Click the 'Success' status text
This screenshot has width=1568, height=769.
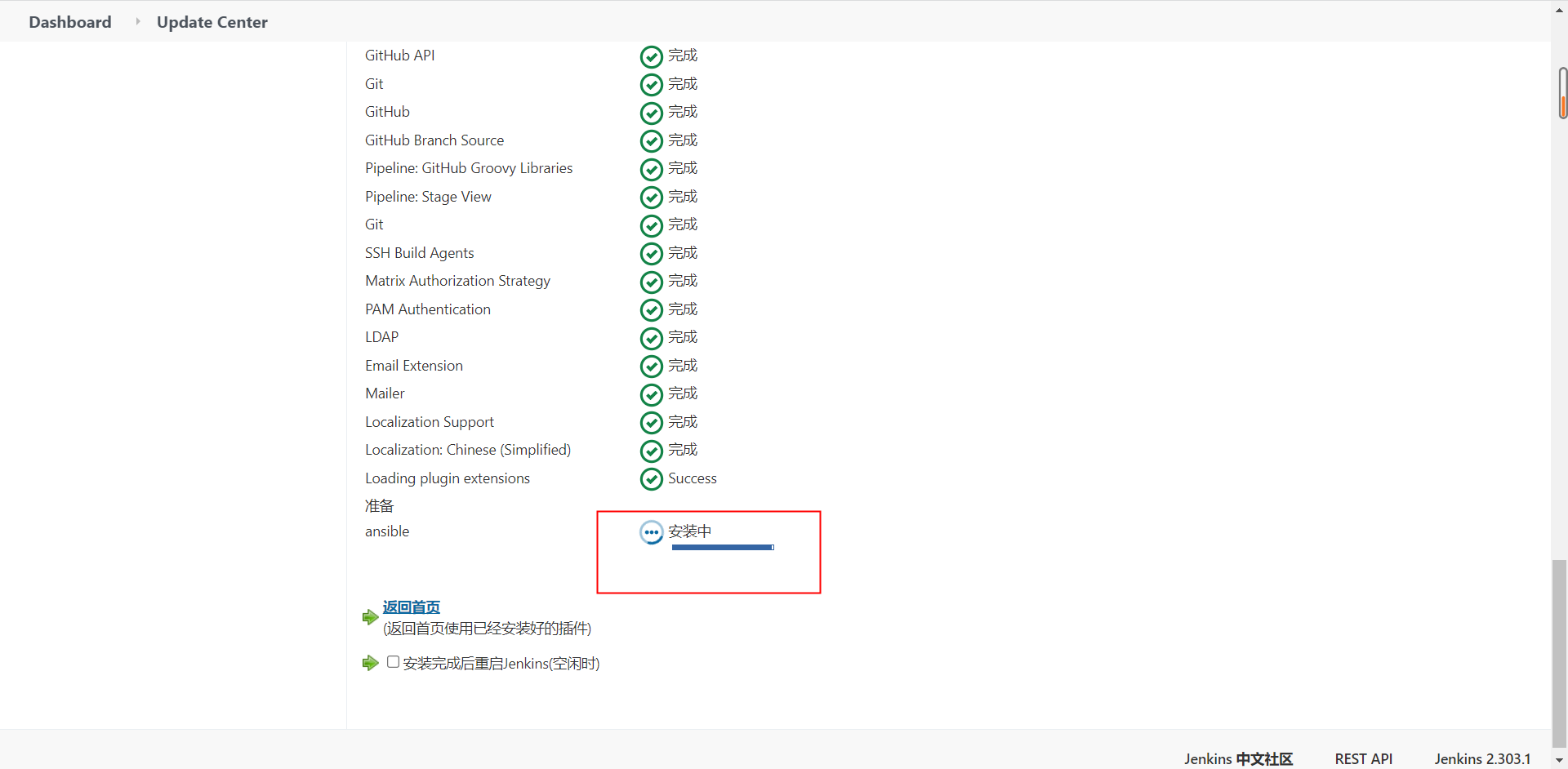[x=693, y=478]
